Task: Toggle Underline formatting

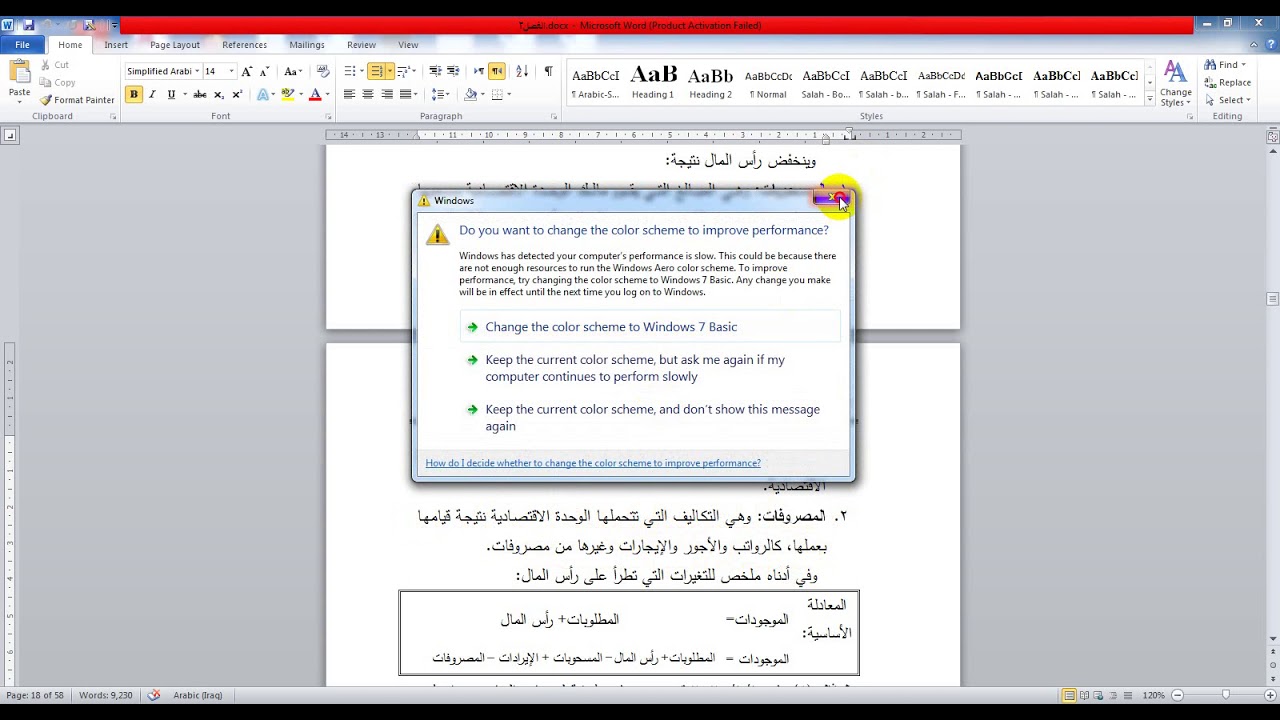Action: (171, 94)
